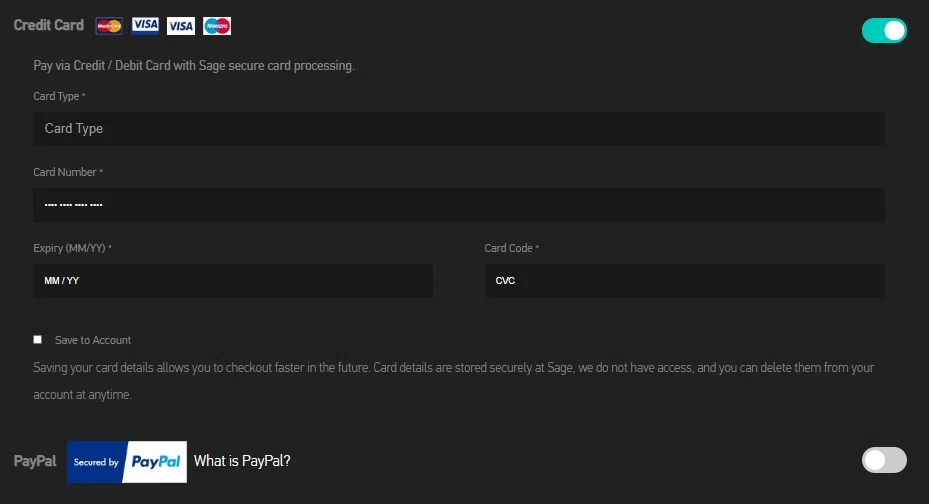The width and height of the screenshot is (929, 504).
Task: Click the Secured by PayPal badge
Action: click(x=127, y=462)
